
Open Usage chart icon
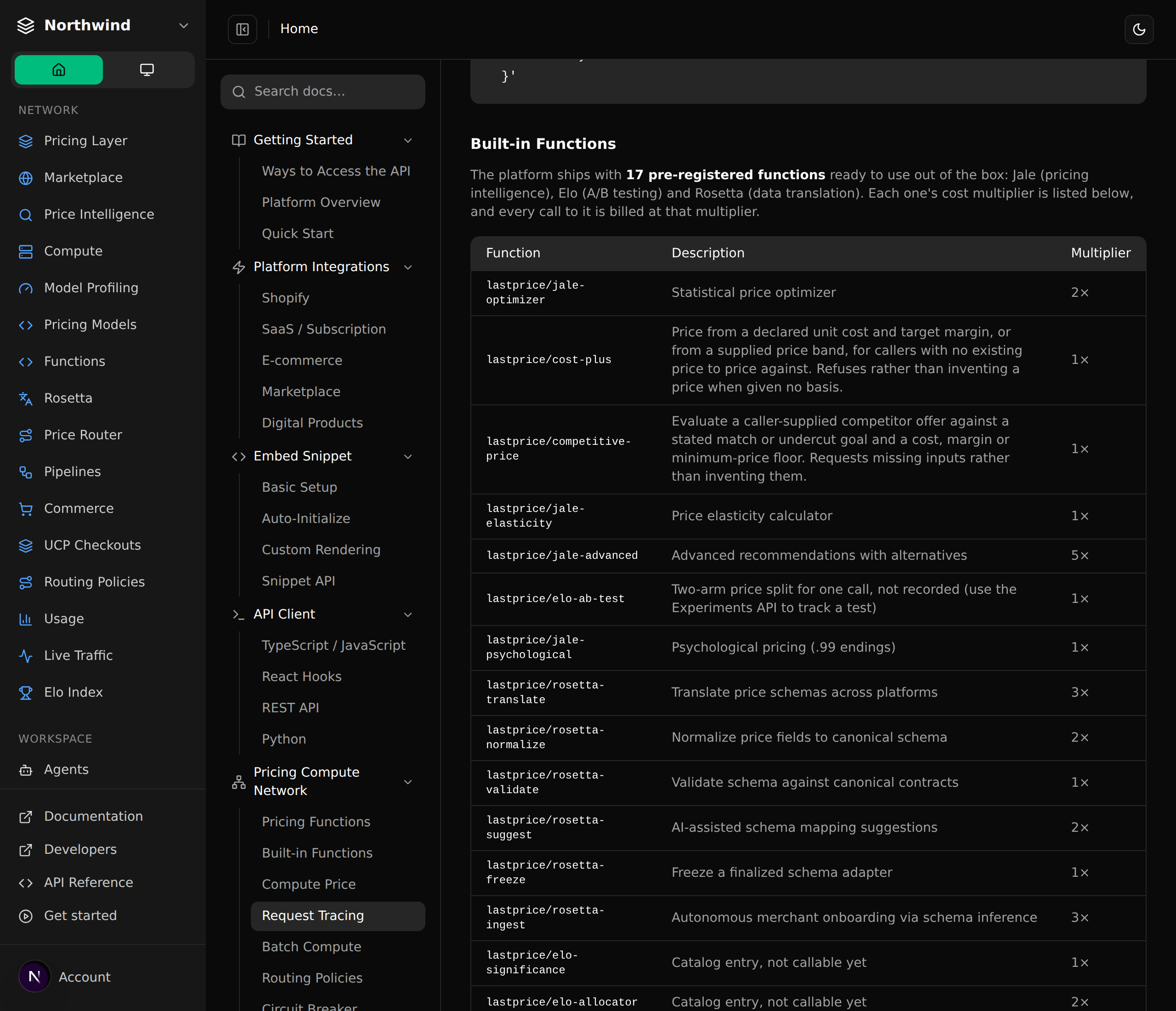pos(26,619)
